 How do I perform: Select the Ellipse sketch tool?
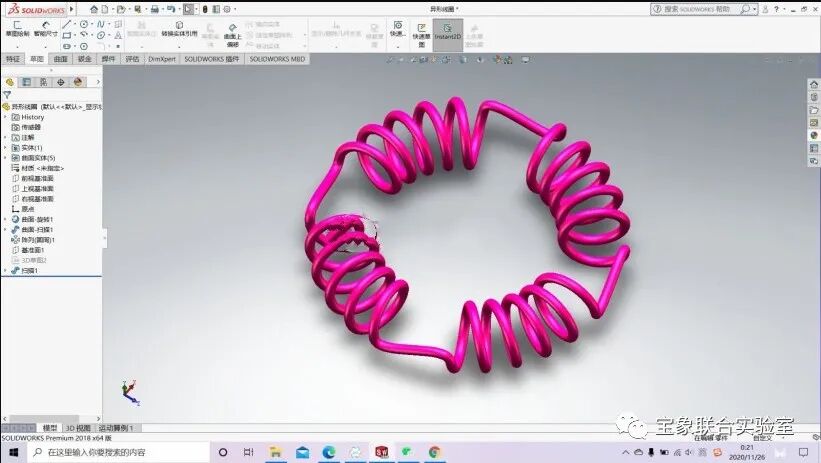(x=101, y=35)
